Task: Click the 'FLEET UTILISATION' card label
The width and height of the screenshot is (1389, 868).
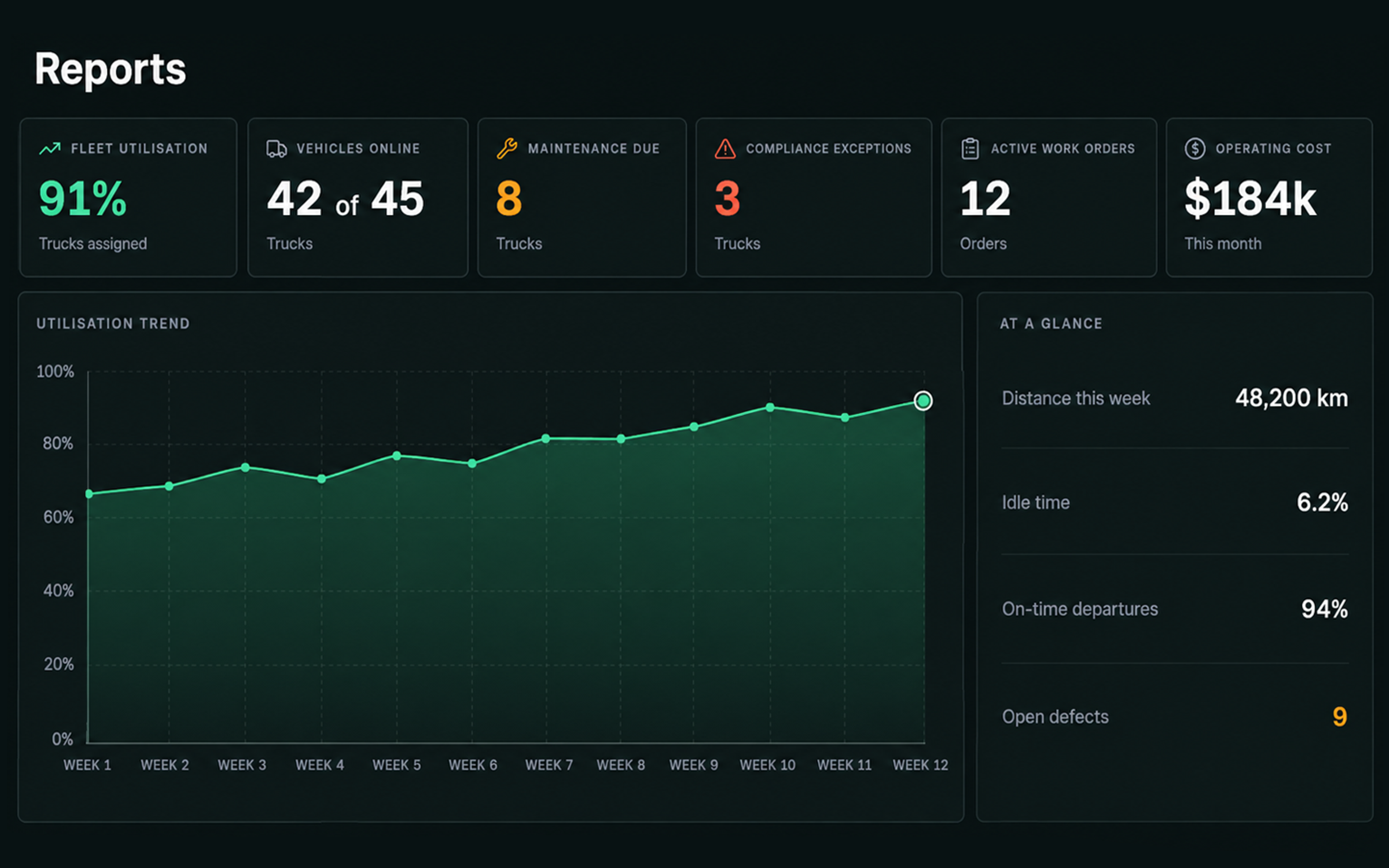Action: point(139,149)
